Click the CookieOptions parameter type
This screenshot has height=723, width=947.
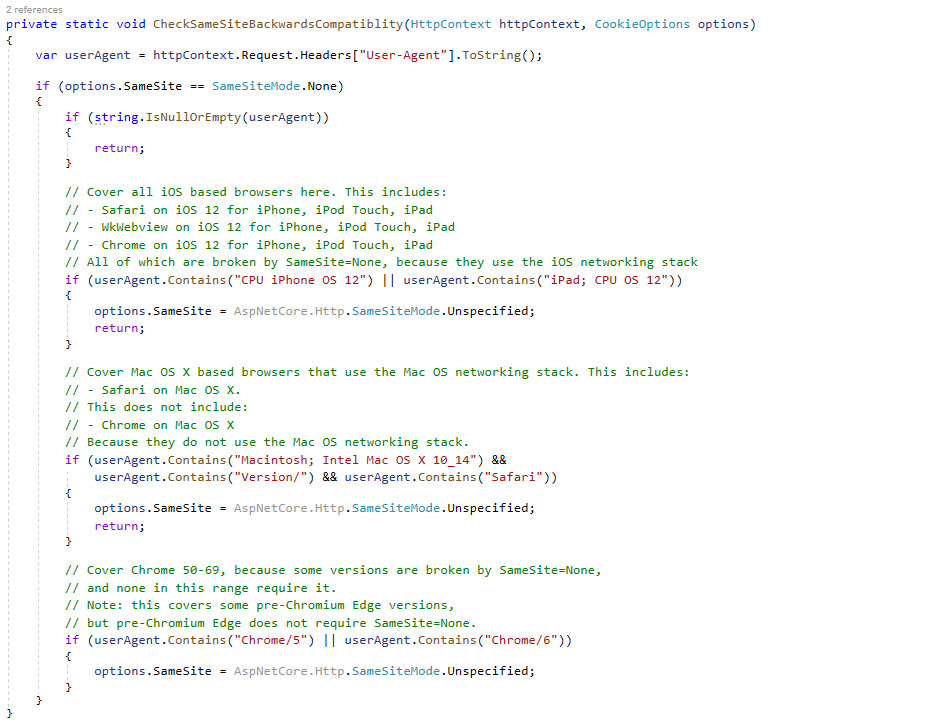pyautogui.click(x=642, y=24)
